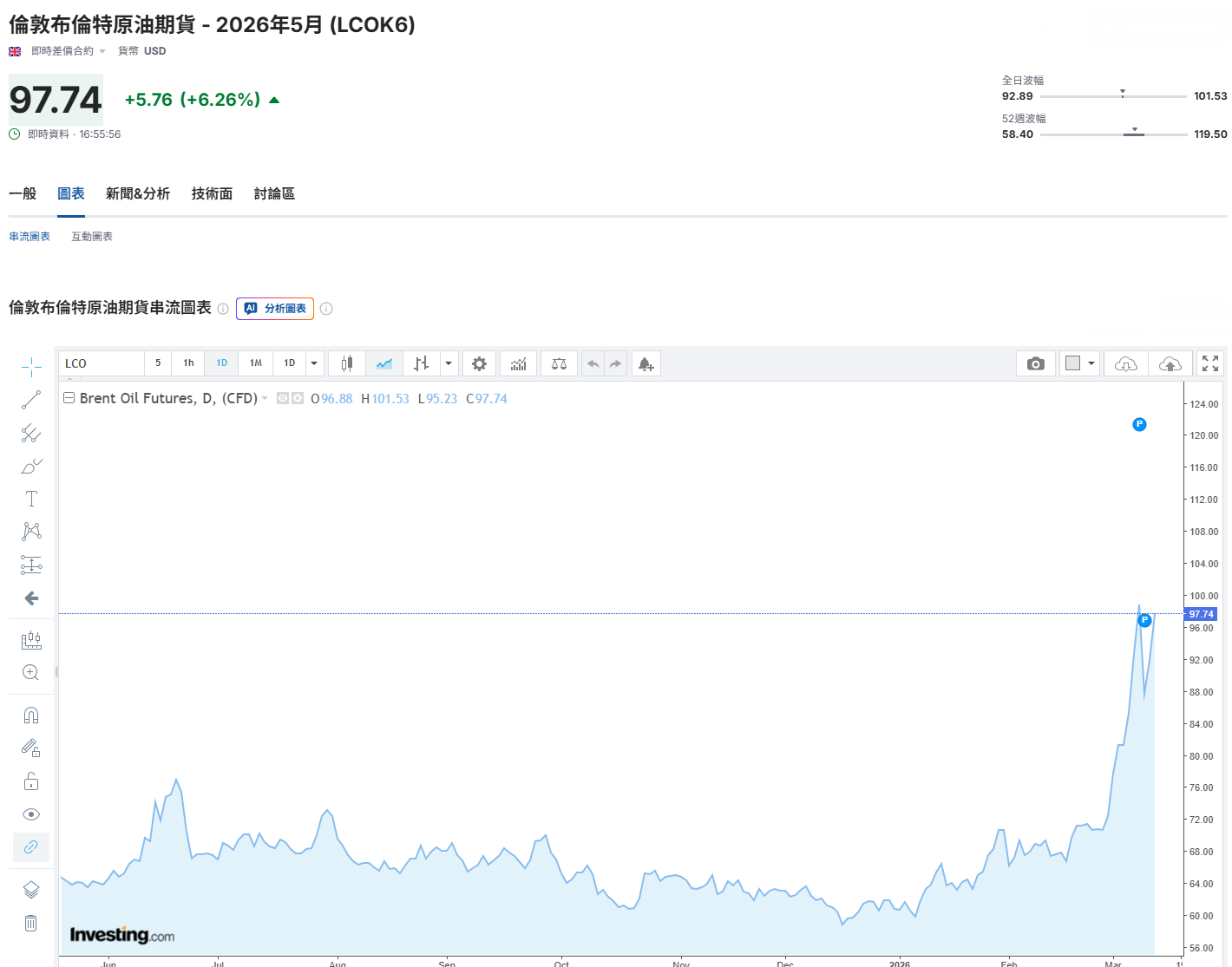Hide all drawings with eye icon
Image resolution: width=1232 pixels, height=967 pixels.
[x=31, y=814]
